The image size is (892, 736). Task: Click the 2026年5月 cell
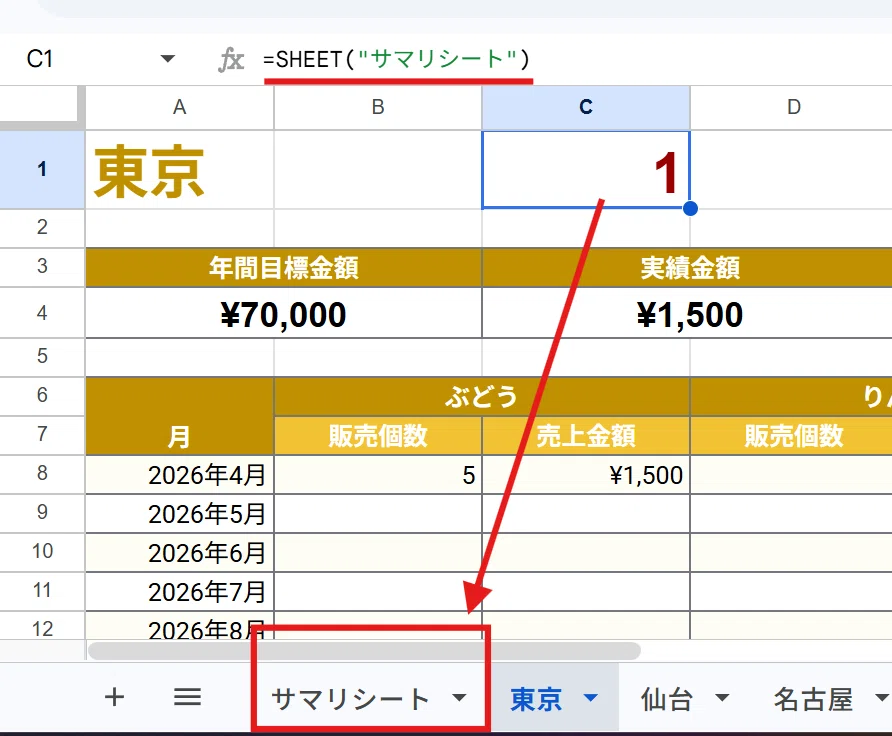[180, 514]
